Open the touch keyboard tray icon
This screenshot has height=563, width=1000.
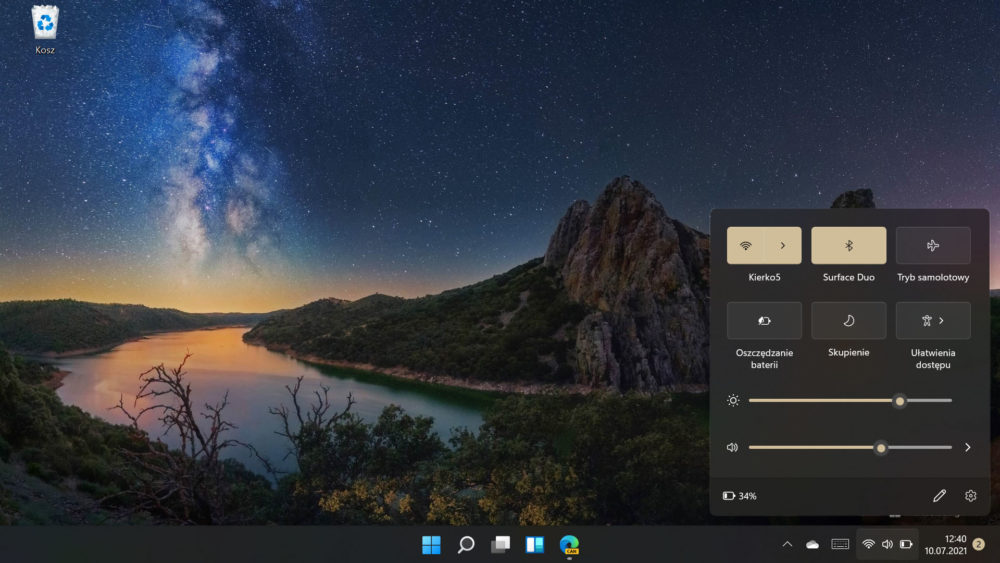click(x=840, y=545)
